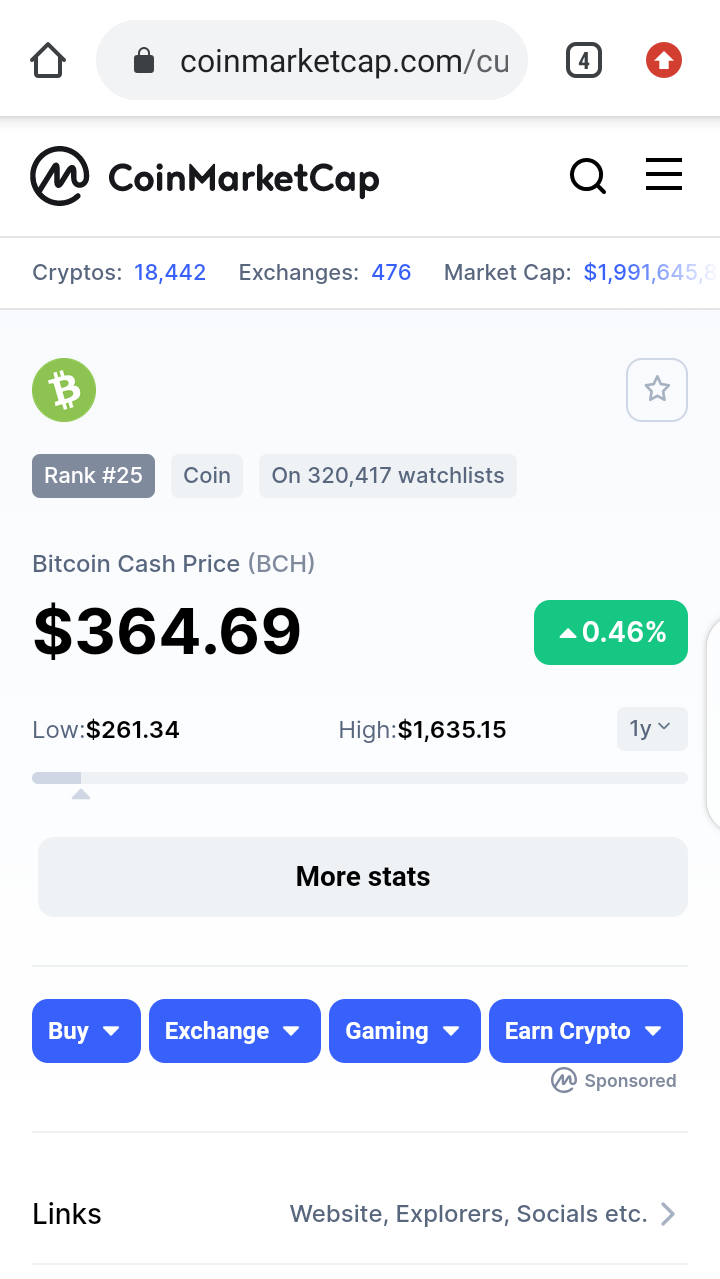Screen dimensions: 720x1279
Task: Open the Cryptos count 18,442 link
Action: coord(170,272)
